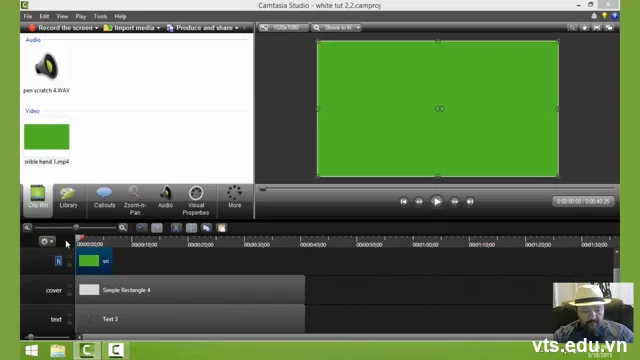Screen dimensions: 640x360
Task: Open the Edit menu
Action: (44, 16)
